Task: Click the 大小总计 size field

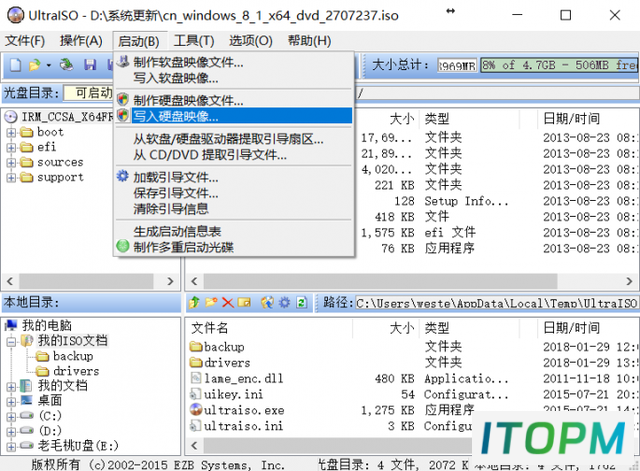Action: tap(457, 66)
